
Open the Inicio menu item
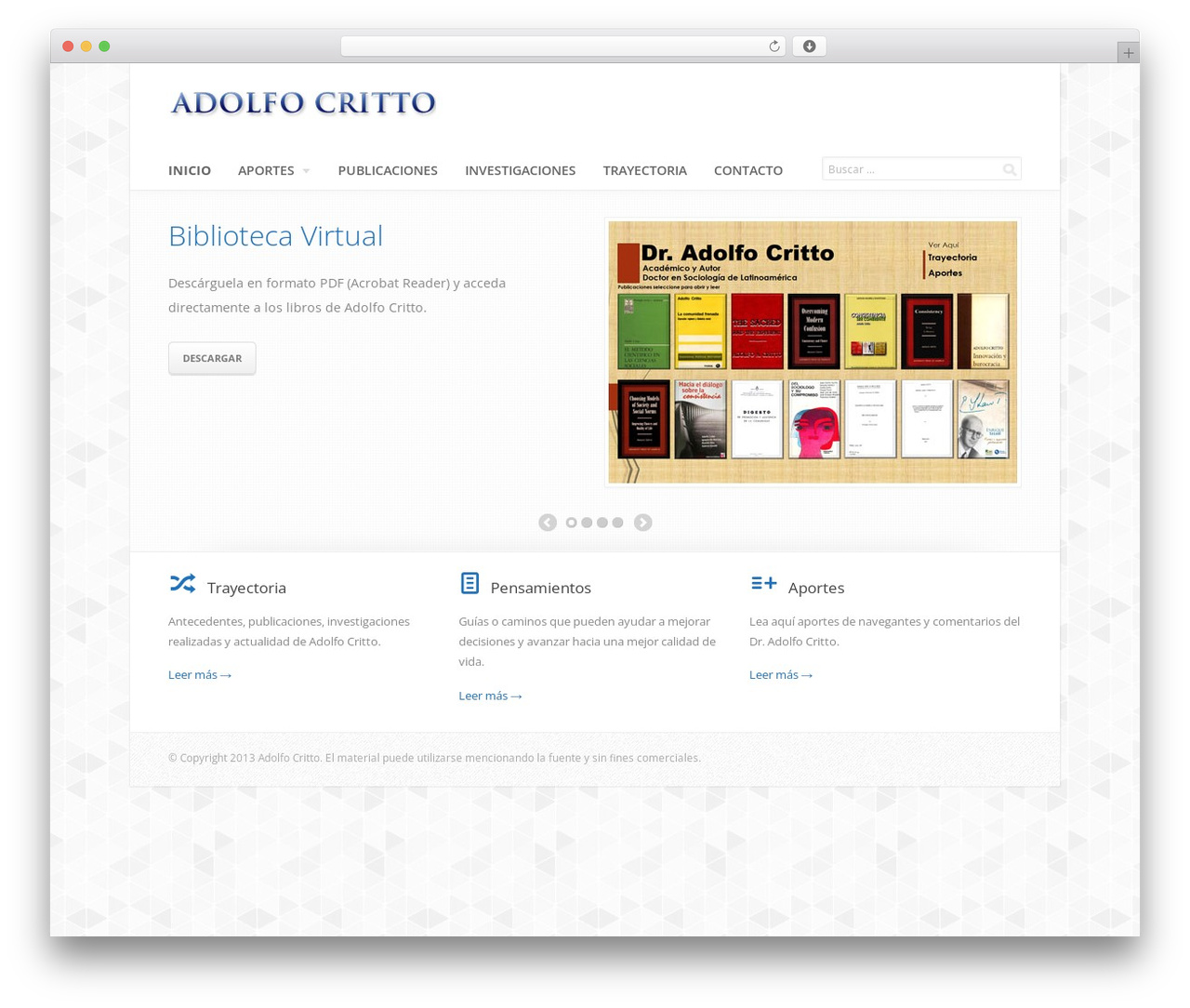pyautogui.click(x=190, y=170)
